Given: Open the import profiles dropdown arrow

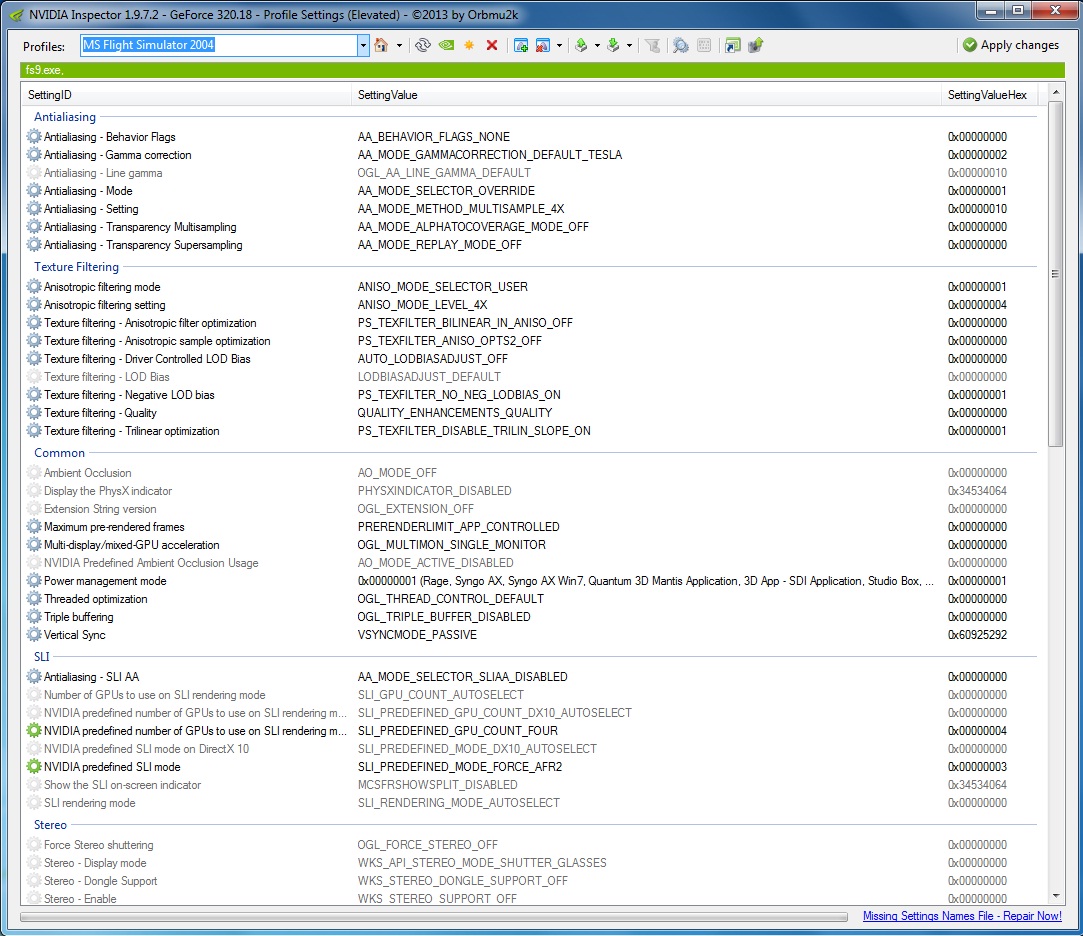Looking at the screenshot, I should pos(629,46).
